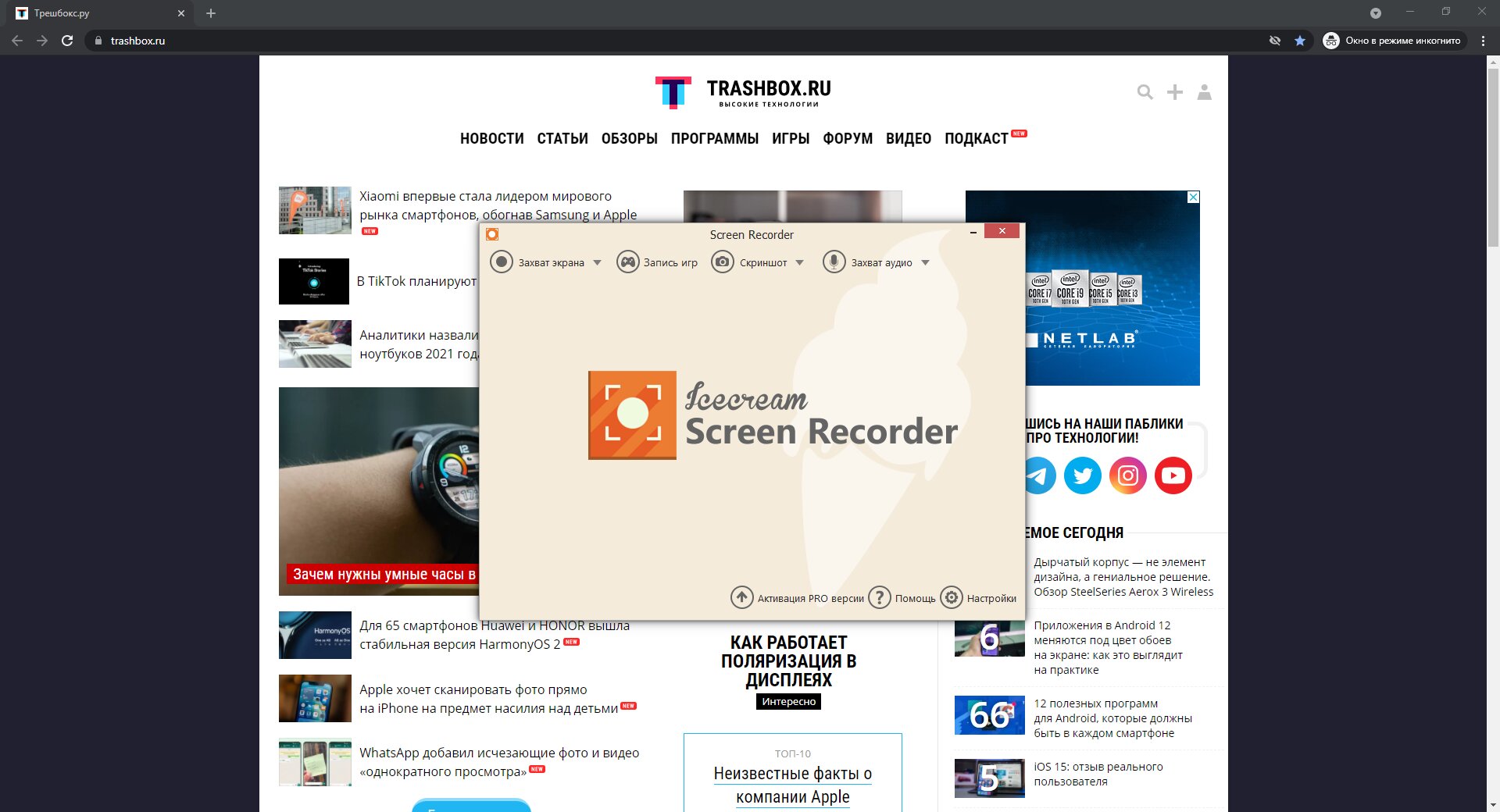Open КАК РАБОТАЕТ ПОЛЯРИЗАЦИЯ В ДИСПЛЕЯХ article

788,661
